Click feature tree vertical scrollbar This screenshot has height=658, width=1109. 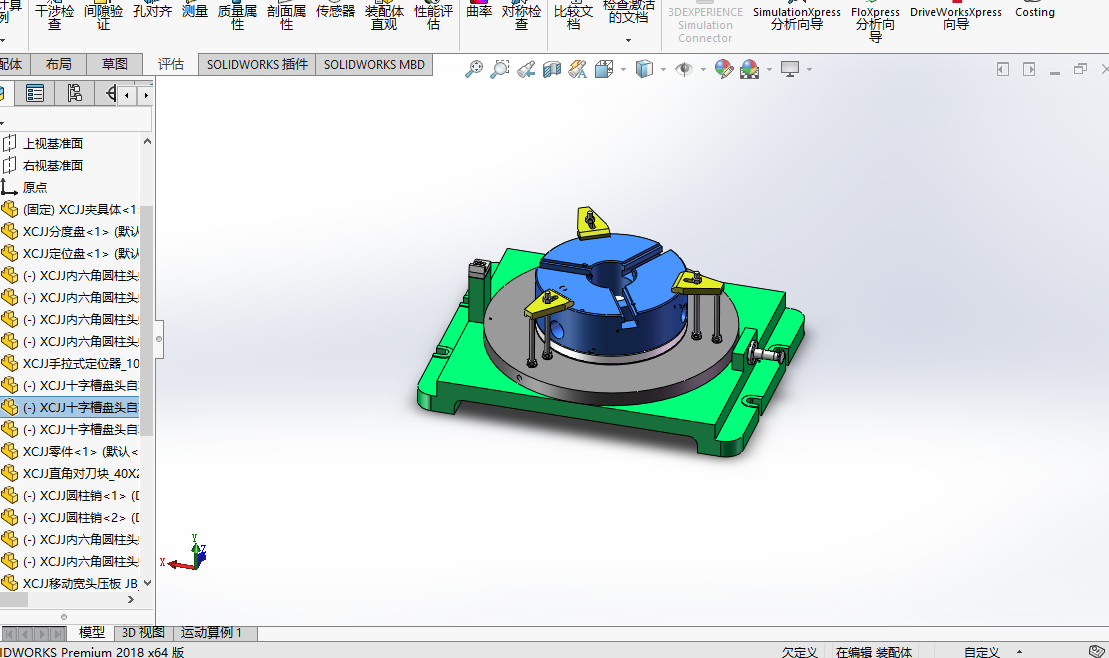click(x=146, y=320)
